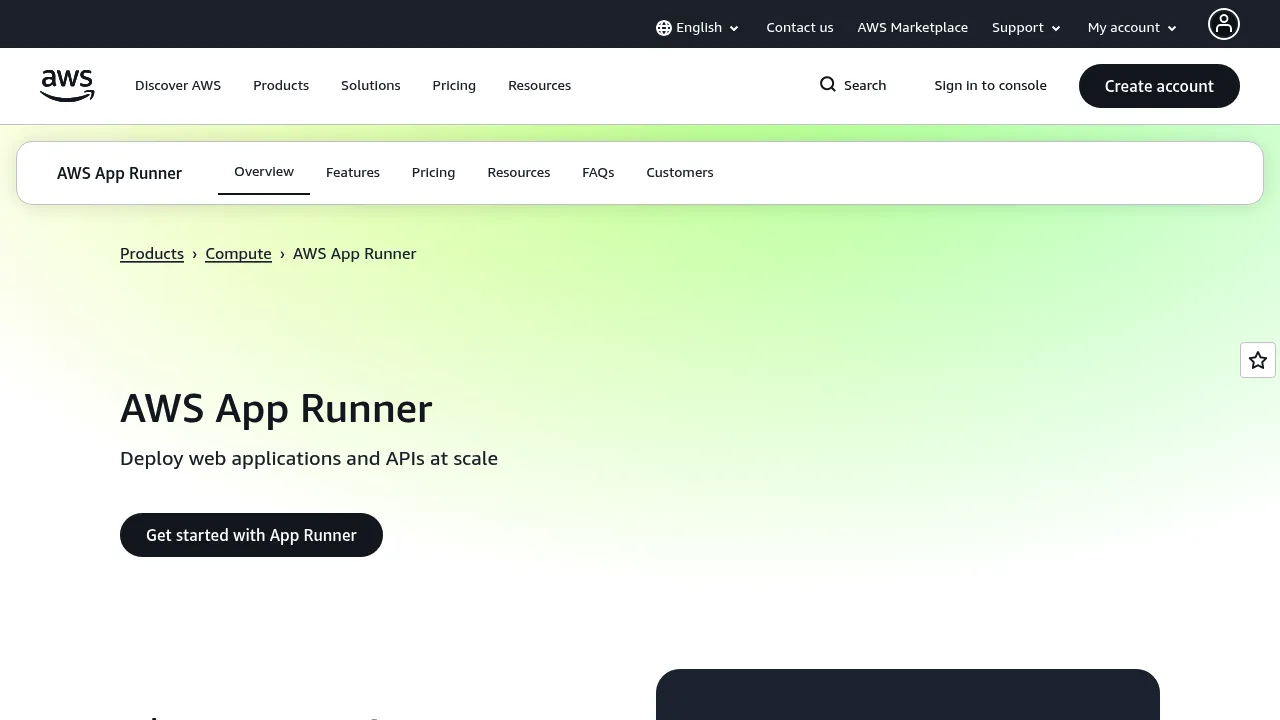Select the Overview tab
The image size is (1280, 720).
pos(264,172)
